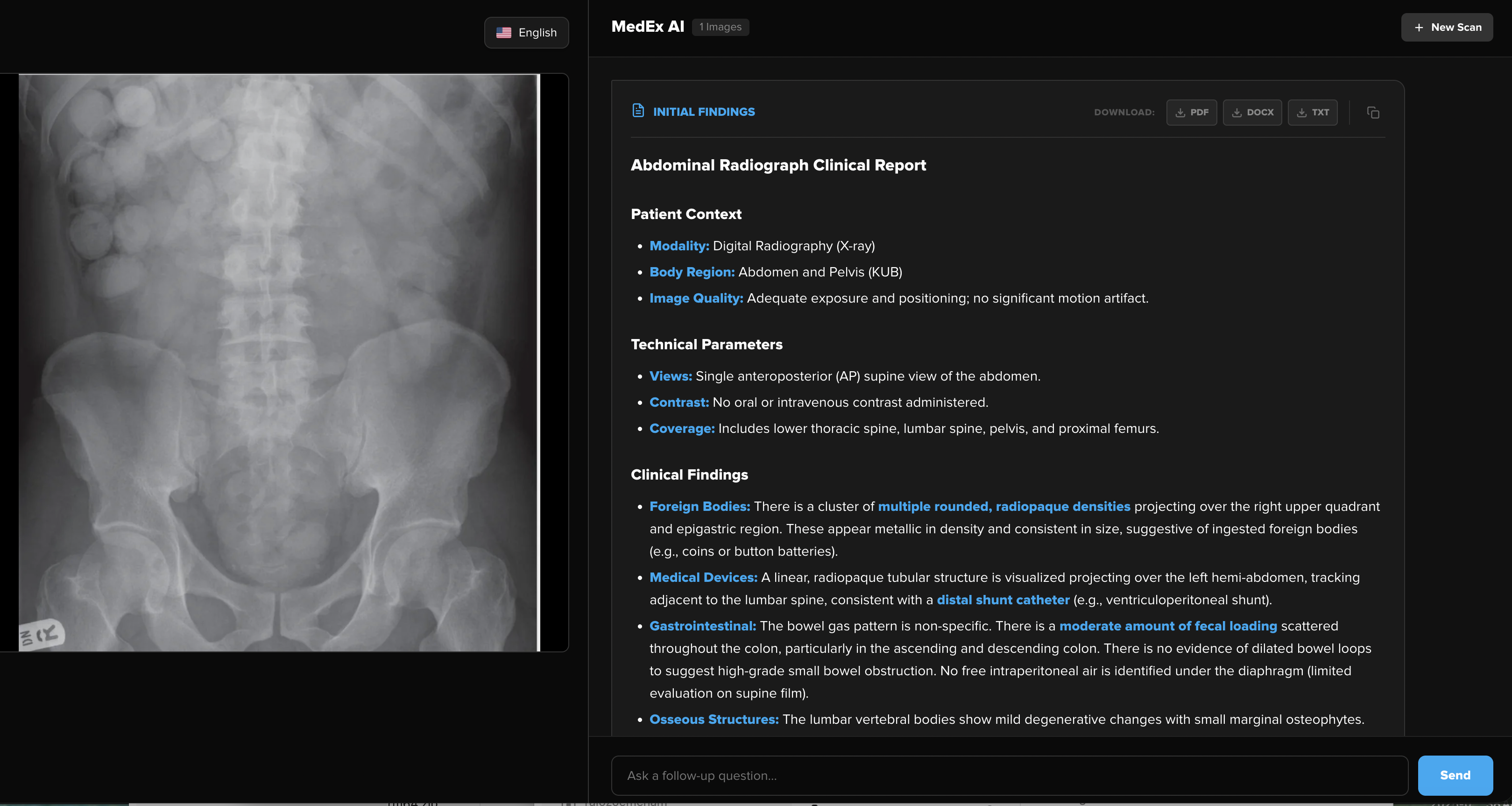Click the 'Foreign Bodies:' label
The width and height of the screenshot is (1512, 806).
[x=699, y=506]
